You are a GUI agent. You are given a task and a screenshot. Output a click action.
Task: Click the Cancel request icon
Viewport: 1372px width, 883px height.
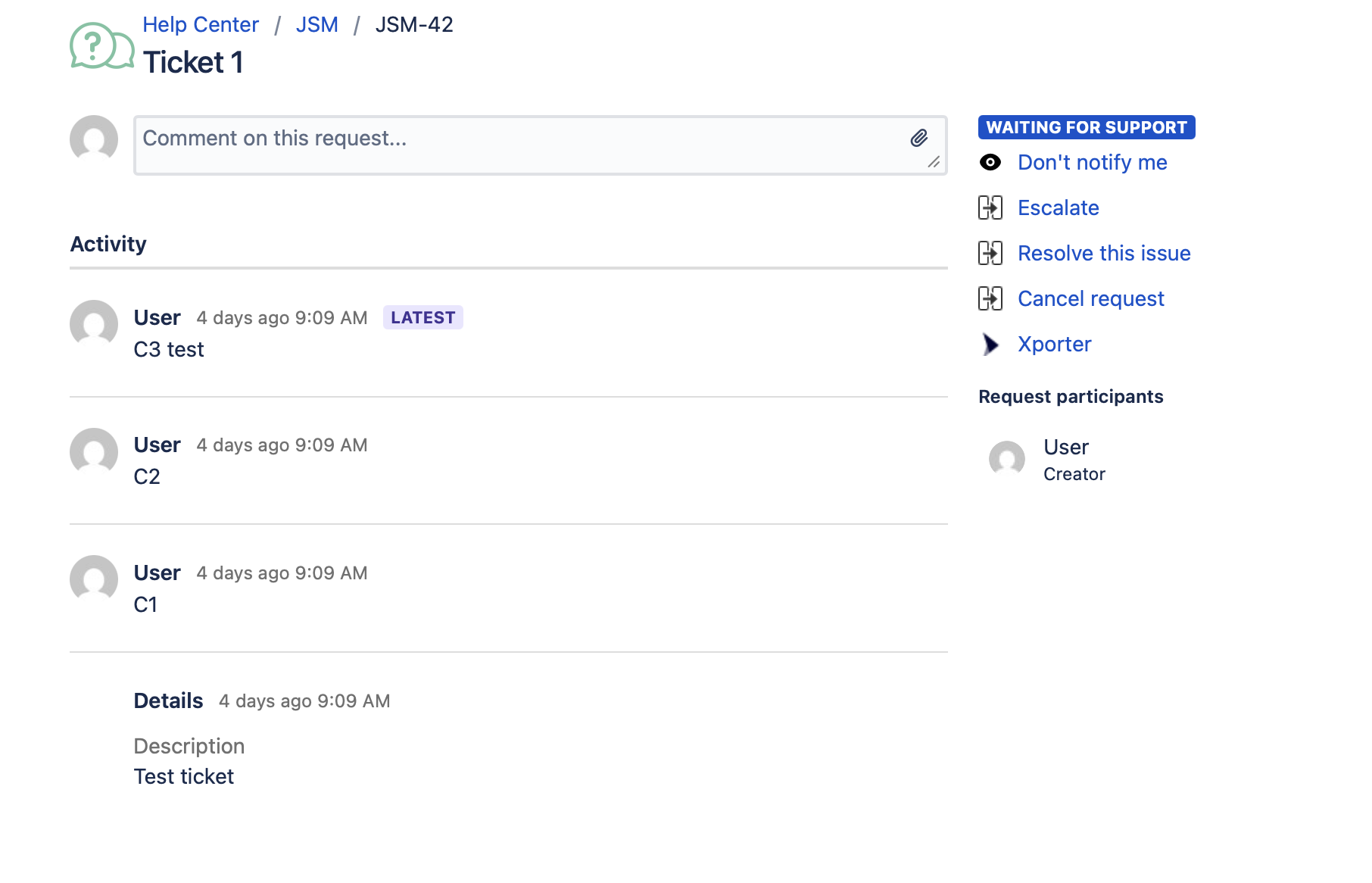point(990,299)
